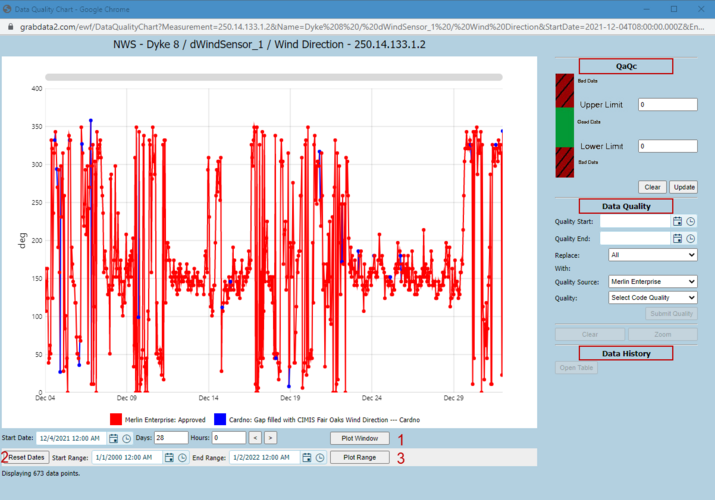
Task: Step to the next window with the > arrow
Action: [270, 438]
